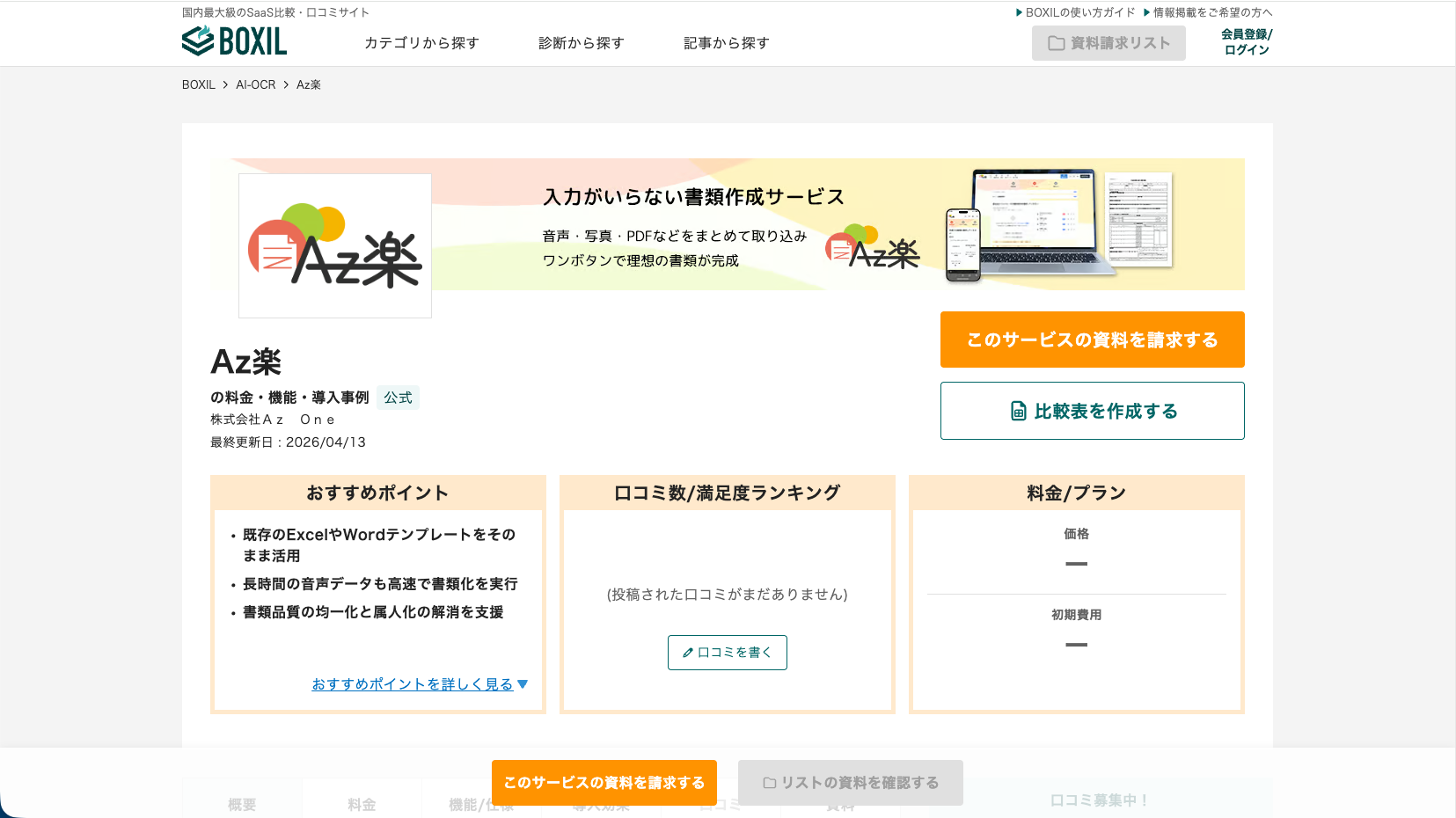The width and height of the screenshot is (1456, 818).
Task: Click このサービスの資料を請求する orange button
Action: tap(1092, 340)
